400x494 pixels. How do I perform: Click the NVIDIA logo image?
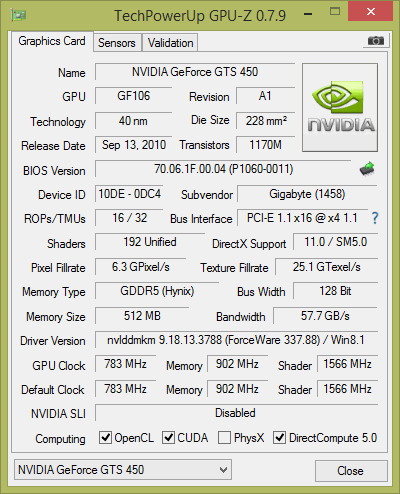340,107
